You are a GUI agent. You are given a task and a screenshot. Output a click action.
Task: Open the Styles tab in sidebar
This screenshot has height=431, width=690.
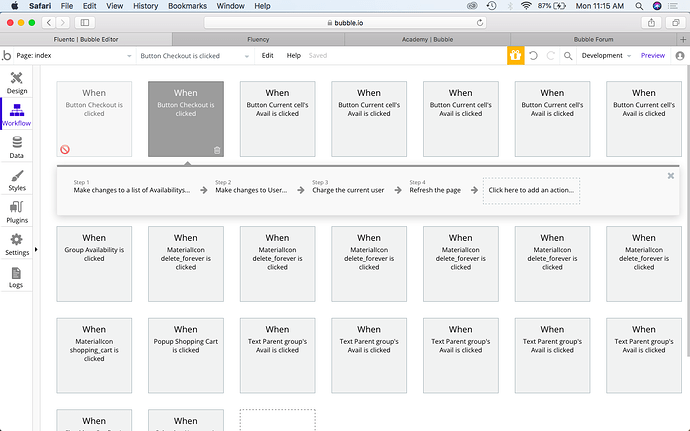(17, 180)
